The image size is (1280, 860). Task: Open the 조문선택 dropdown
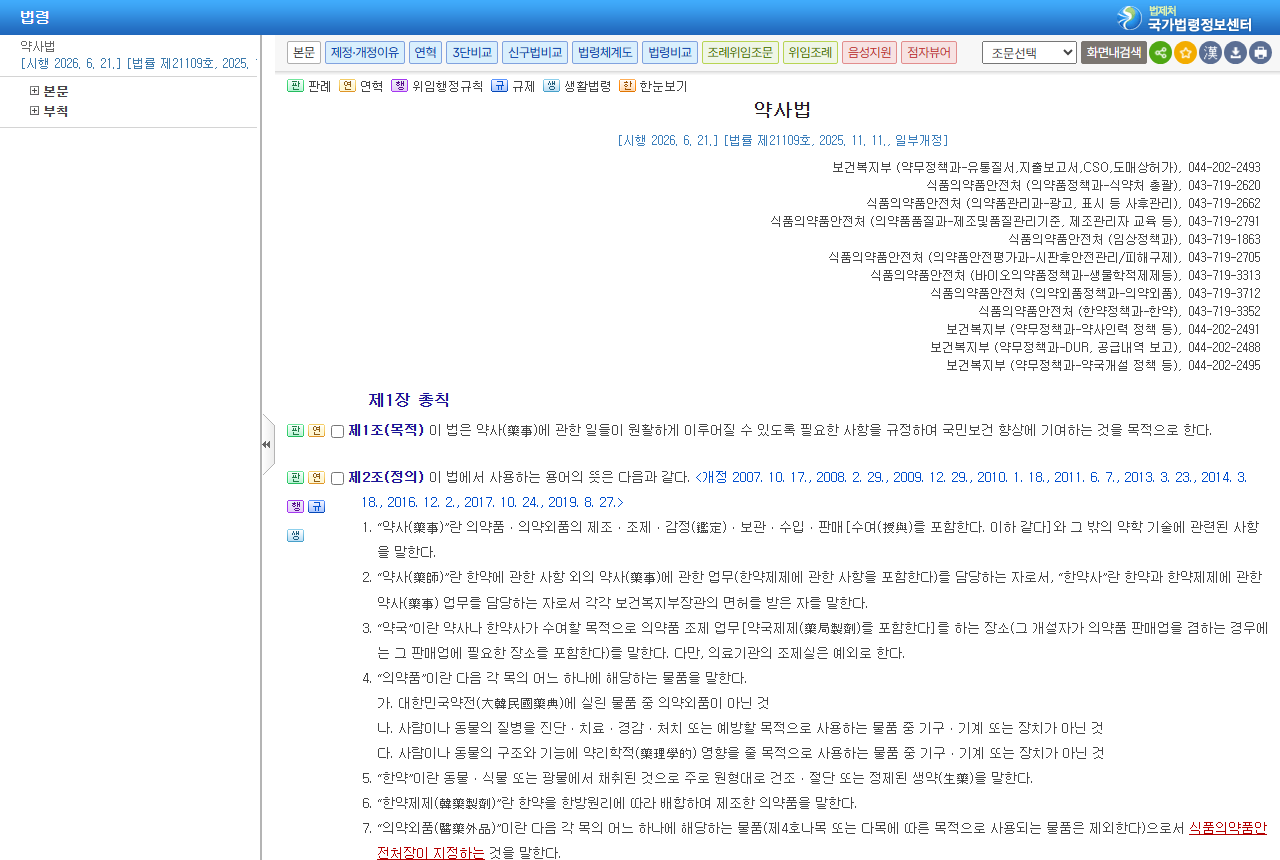tap(1029, 53)
